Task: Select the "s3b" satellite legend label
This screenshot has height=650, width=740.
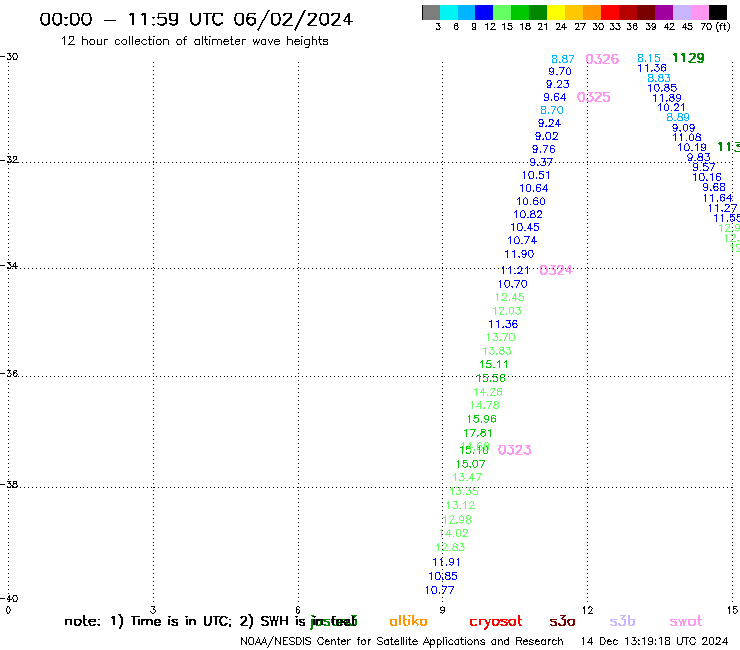Action: point(622,621)
